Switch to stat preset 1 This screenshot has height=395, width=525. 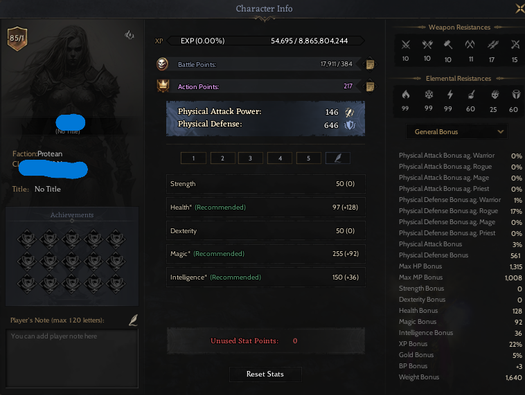tap(193, 158)
